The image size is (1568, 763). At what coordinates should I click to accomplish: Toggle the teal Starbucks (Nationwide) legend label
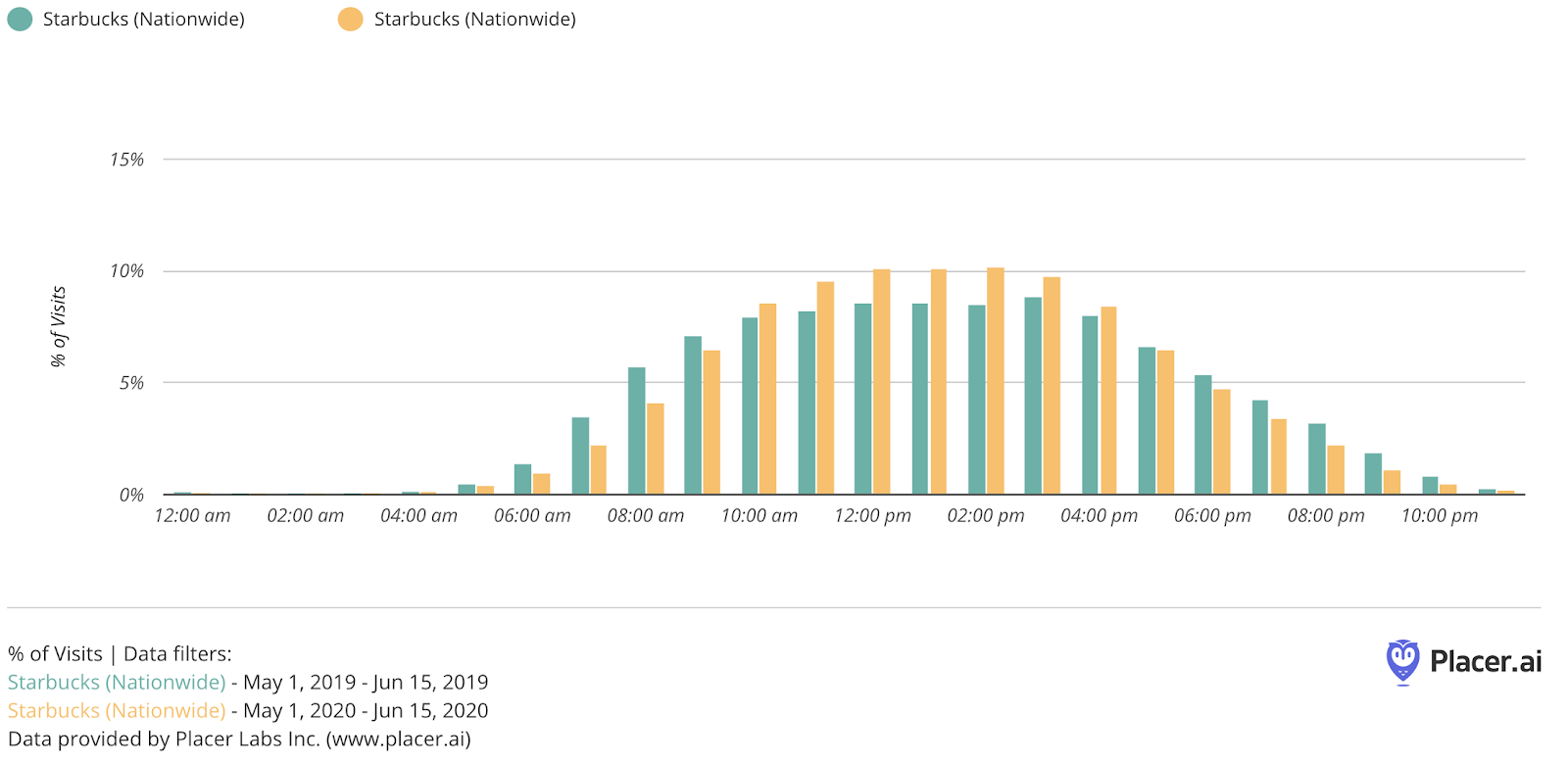(x=143, y=19)
